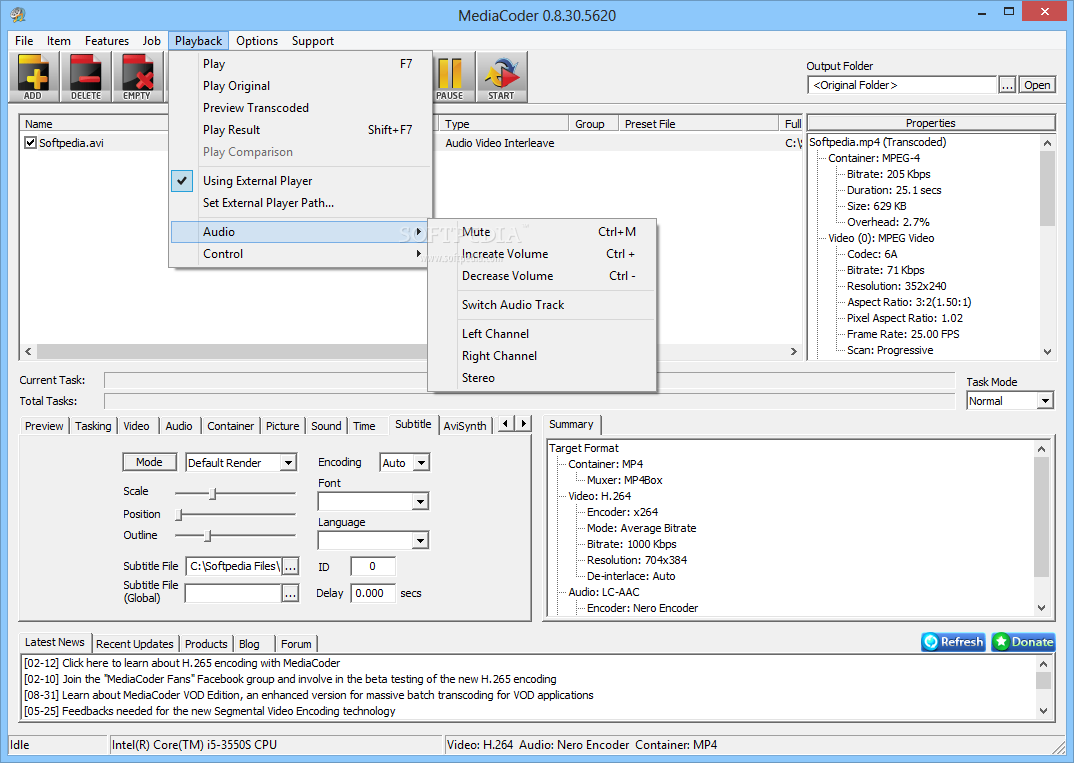Select Increase Volume menu item
The width and height of the screenshot is (1074, 763).
542,253
